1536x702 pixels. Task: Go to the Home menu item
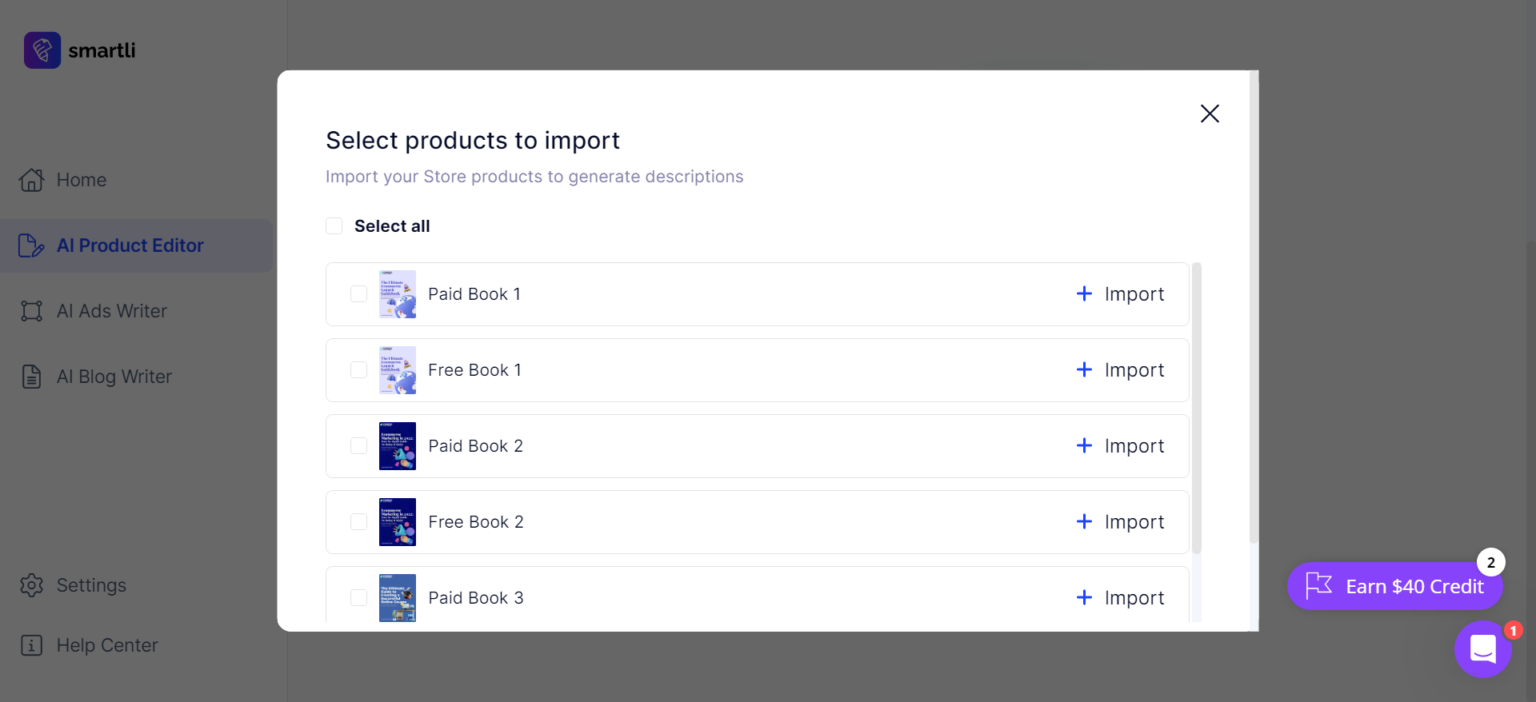tap(81, 180)
